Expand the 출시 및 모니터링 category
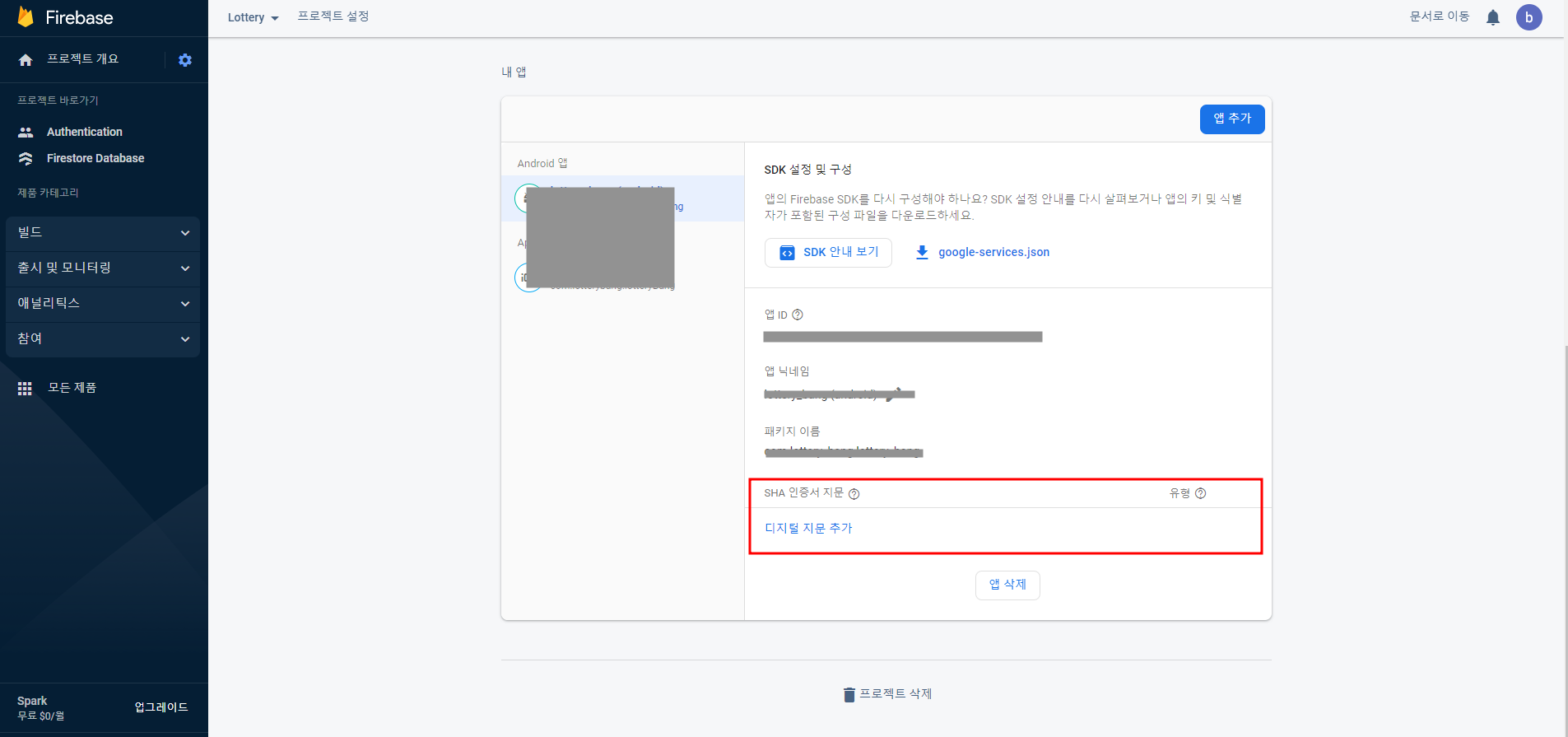1568x737 pixels. pos(103,268)
